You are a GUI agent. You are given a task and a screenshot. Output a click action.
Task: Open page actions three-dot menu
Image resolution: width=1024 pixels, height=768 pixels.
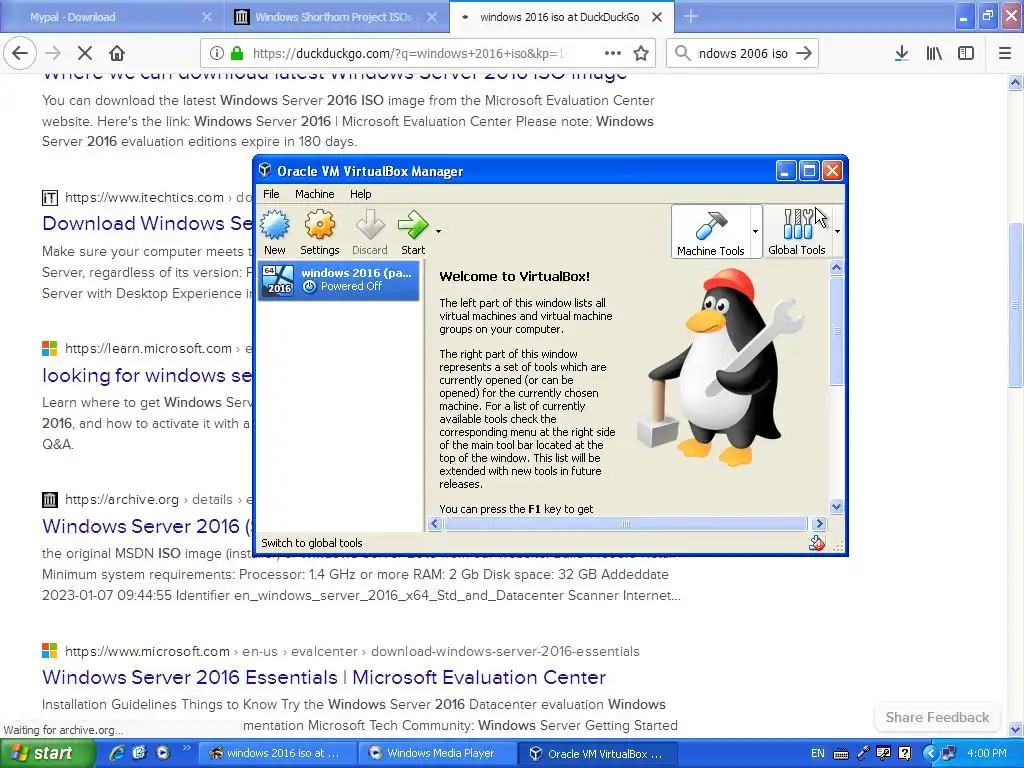coord(613,53)
